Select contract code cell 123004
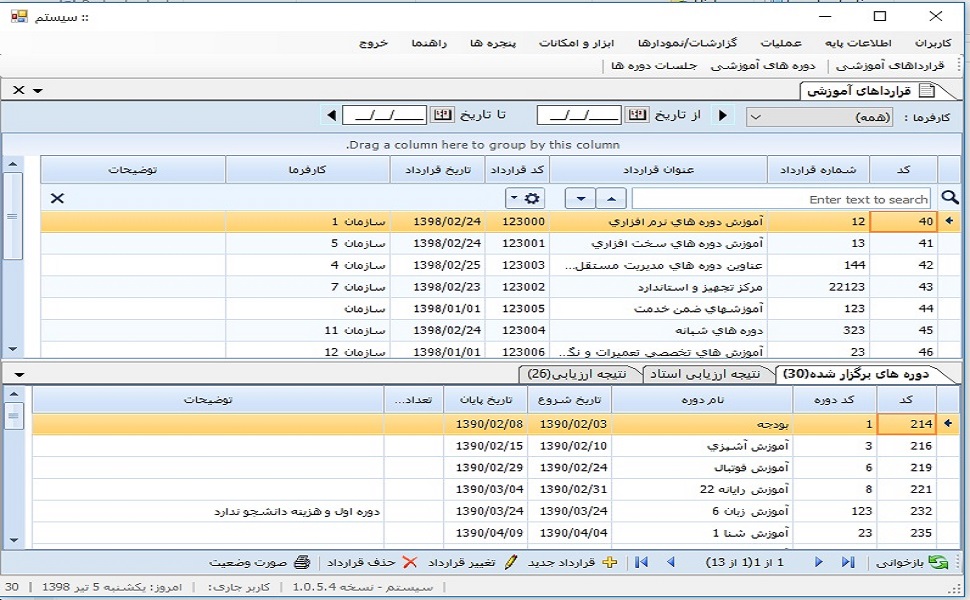The image size is (970, 600). [517, 330]
